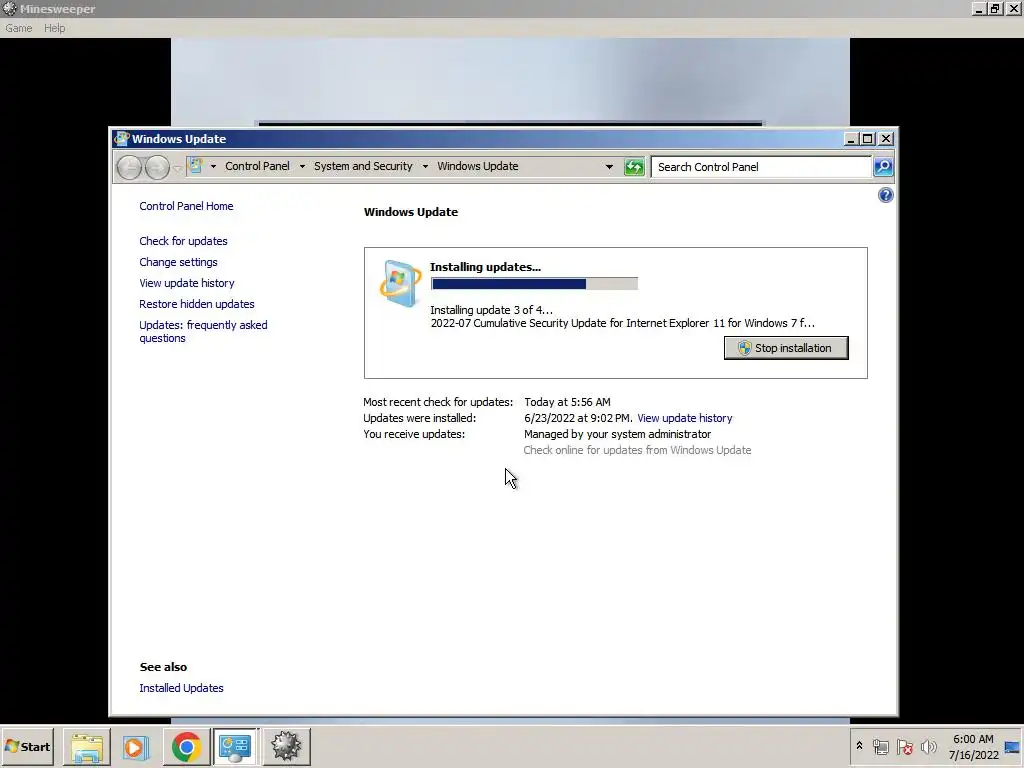Close the Windows Update window
Screen dimensions: 1024x768
pos(886,139)
